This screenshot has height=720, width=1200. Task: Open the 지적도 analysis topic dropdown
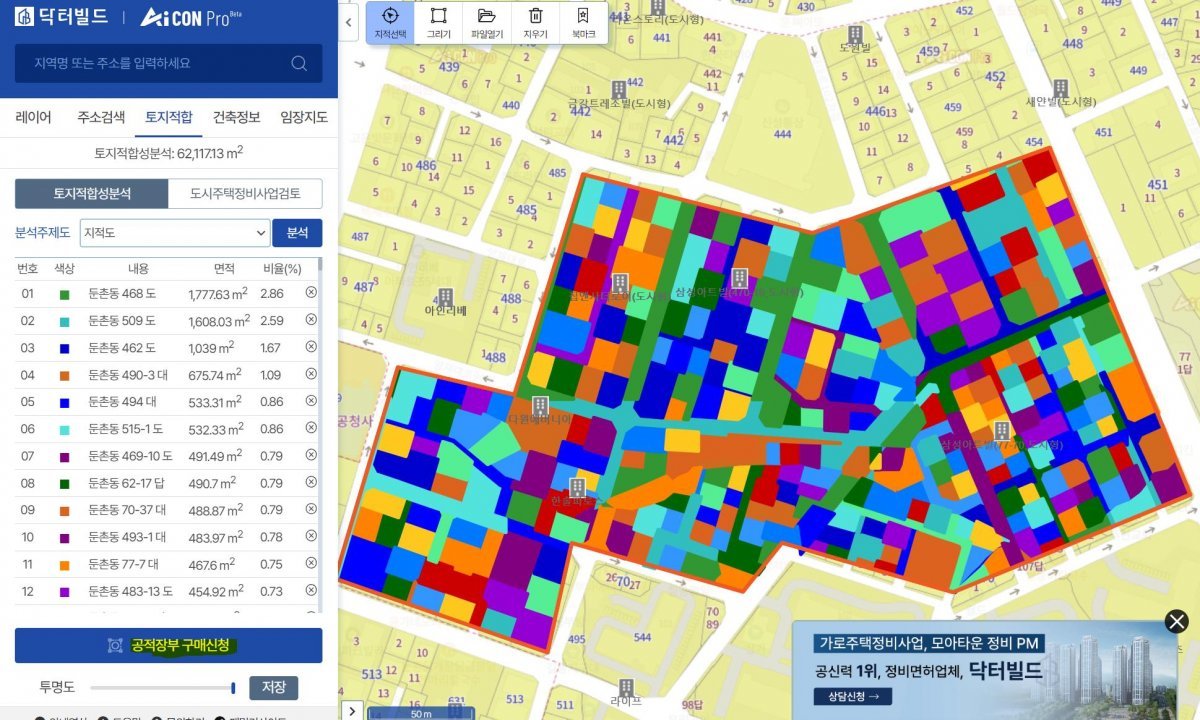pos(175,233)
